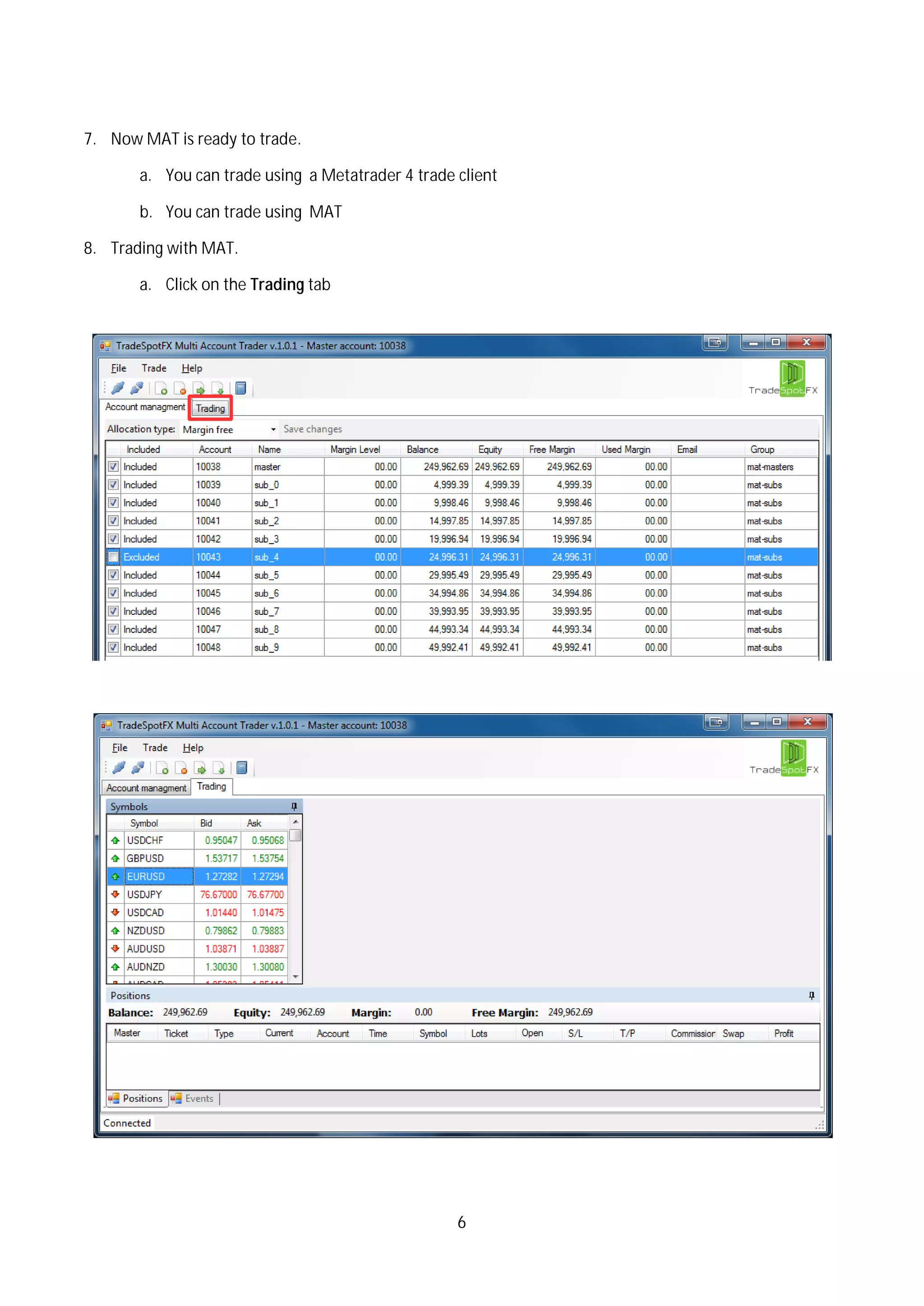
Task: Click remove-document orange minus icon in accounts-table window
Action: [x=180, y=388]
